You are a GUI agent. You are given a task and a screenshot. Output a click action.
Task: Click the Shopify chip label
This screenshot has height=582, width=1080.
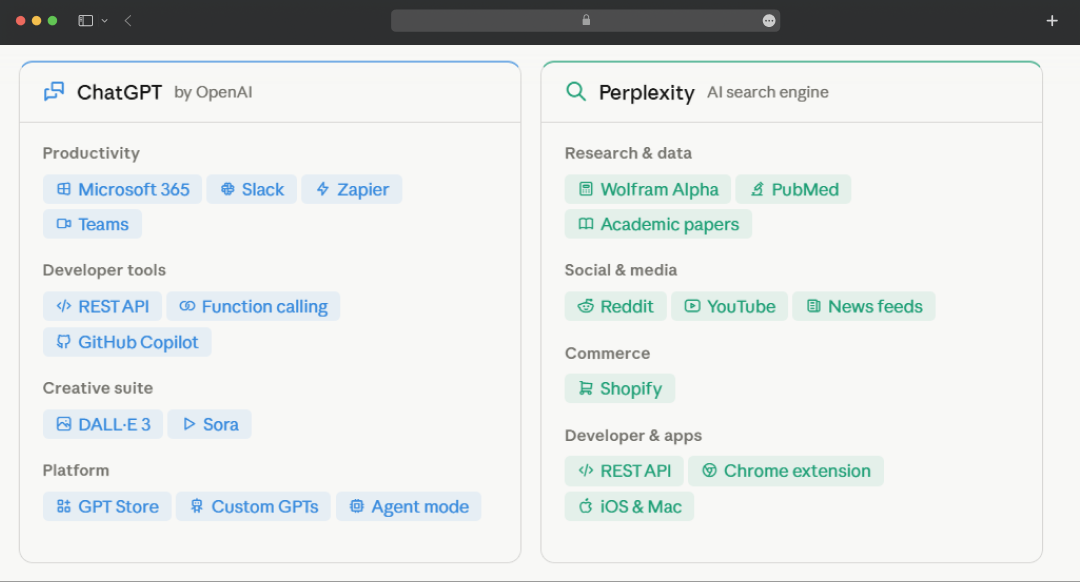click(631, 389)
